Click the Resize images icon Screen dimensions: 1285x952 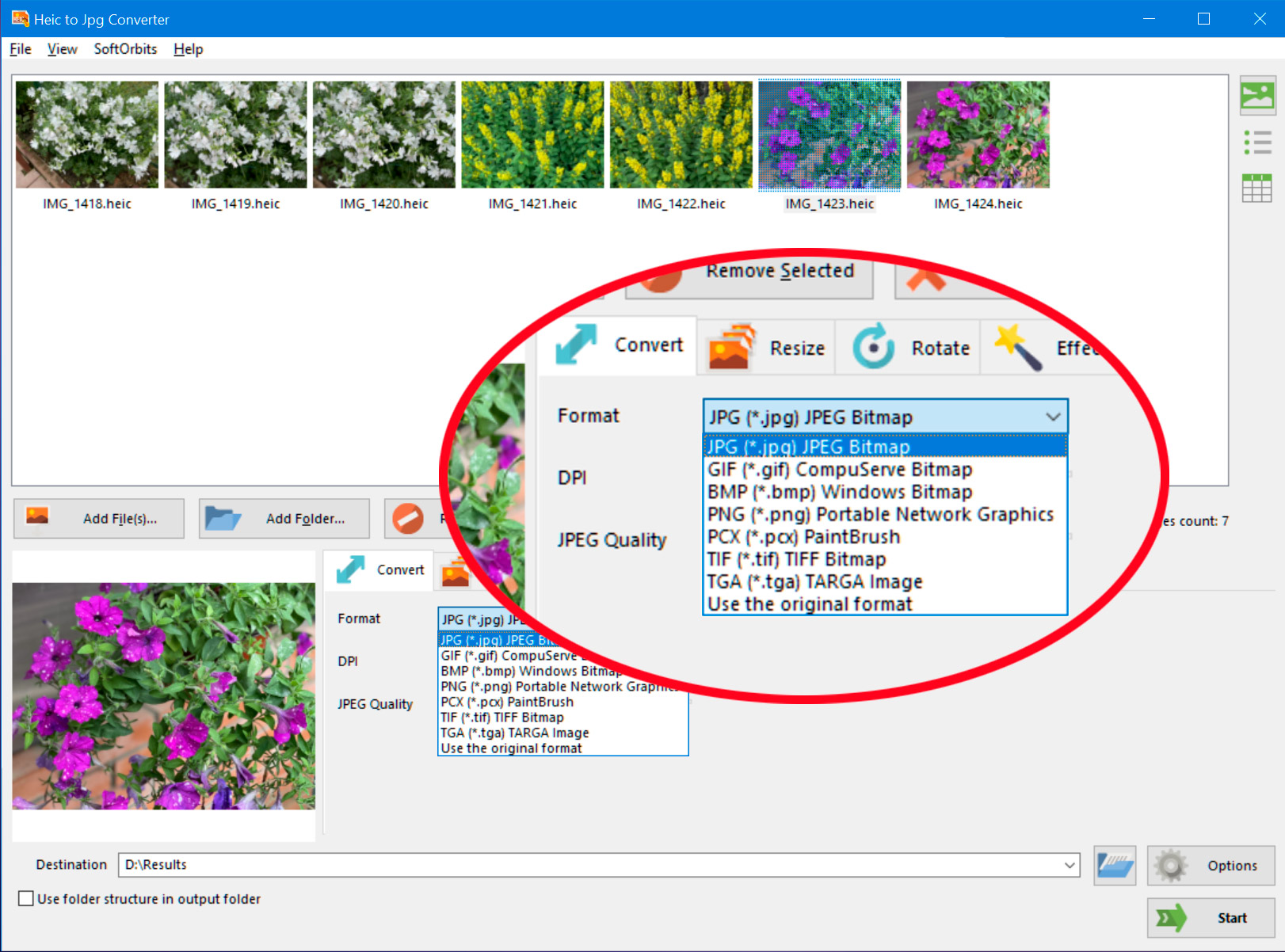[x=730, y=347]
